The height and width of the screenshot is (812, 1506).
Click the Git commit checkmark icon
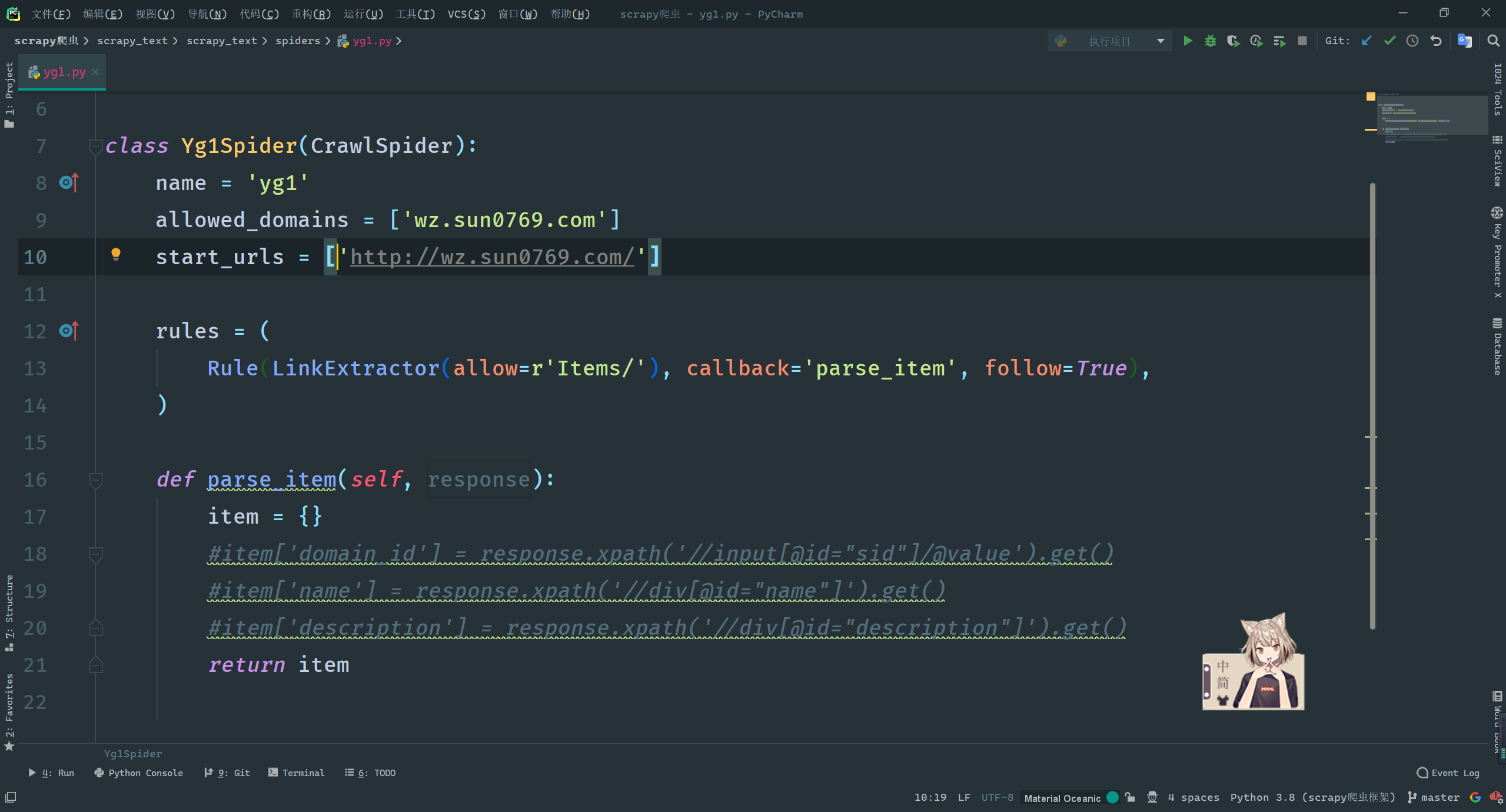(x=1389, y=41)
